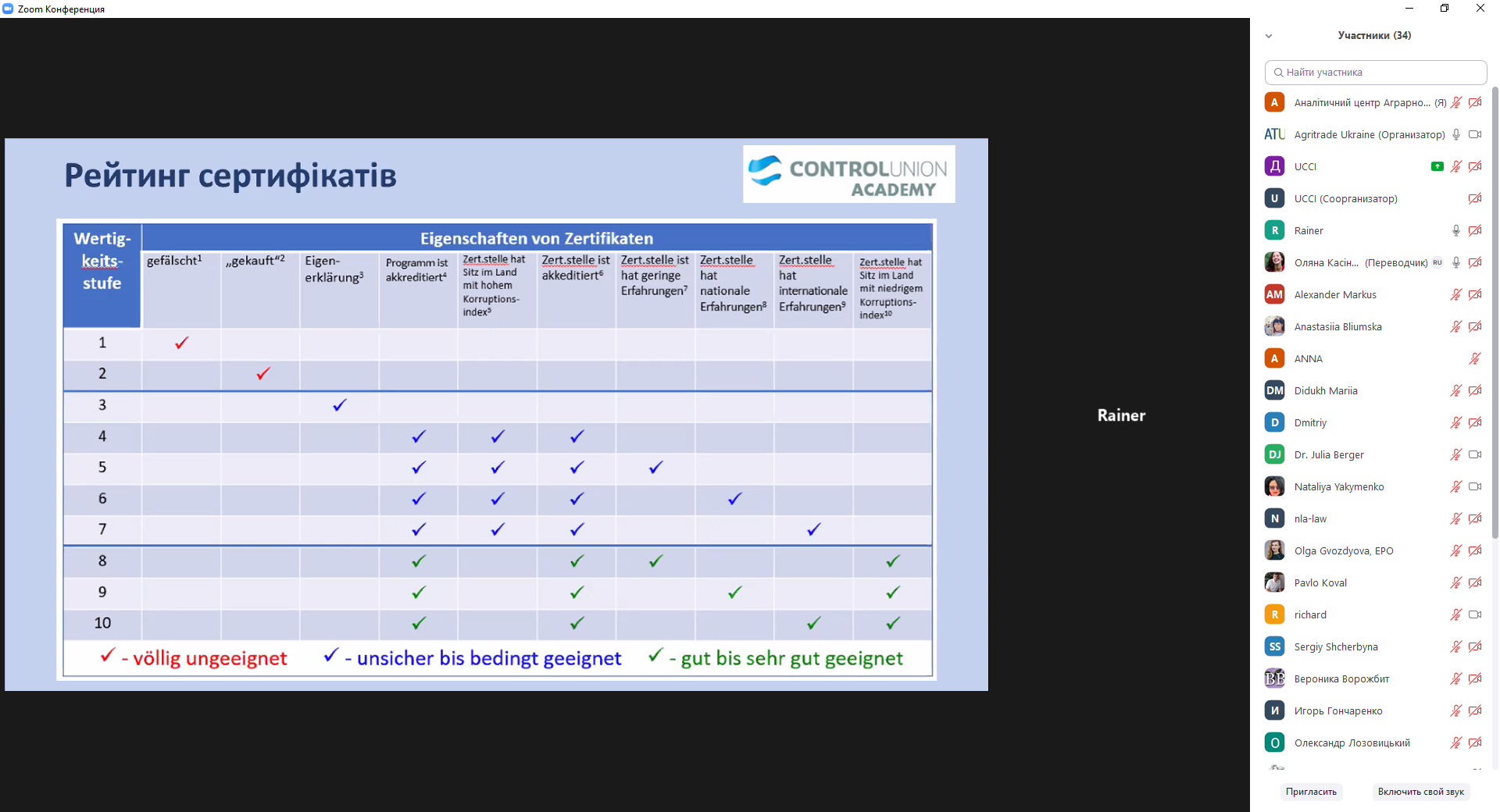Click richard's camera icon
The image size is (1500, 812).
(x=1475, y=614)
